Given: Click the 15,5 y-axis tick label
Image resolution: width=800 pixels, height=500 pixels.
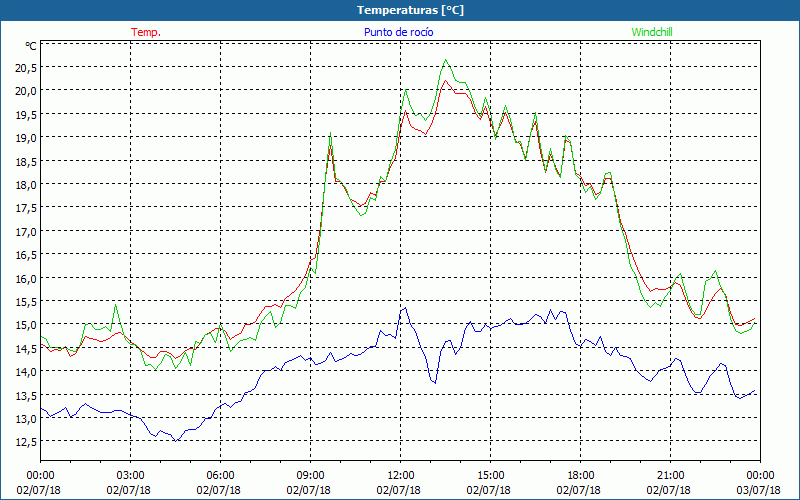Looking at the screenshot, I should click(25, 301).
